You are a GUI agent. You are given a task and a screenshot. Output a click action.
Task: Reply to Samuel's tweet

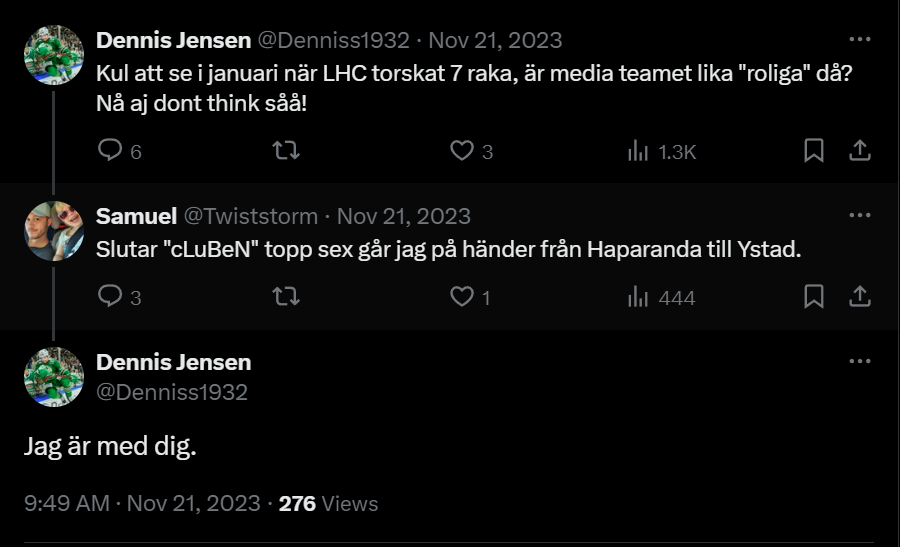(109, 297)
